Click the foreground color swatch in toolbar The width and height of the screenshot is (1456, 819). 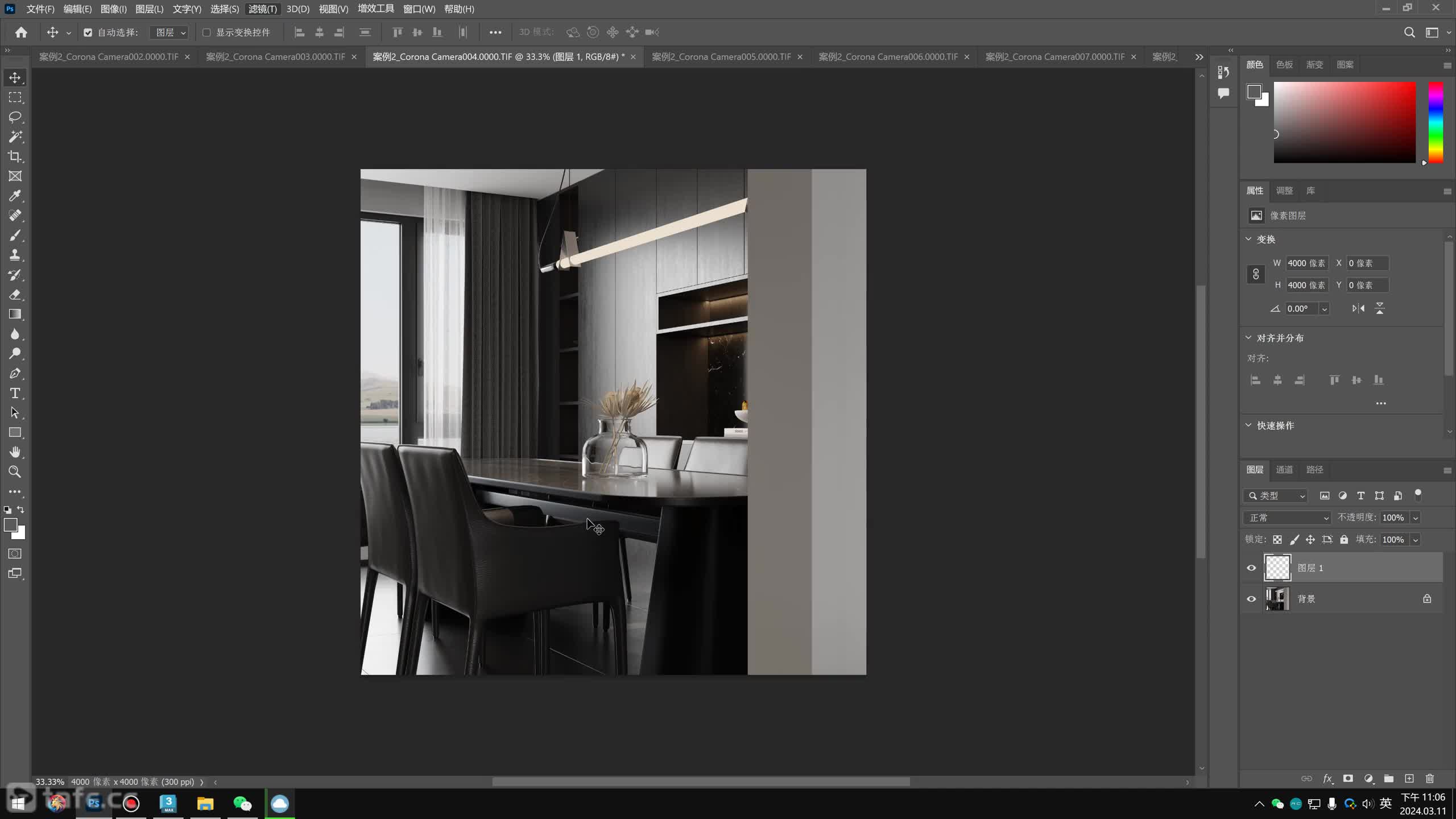(x=10, y=525)
